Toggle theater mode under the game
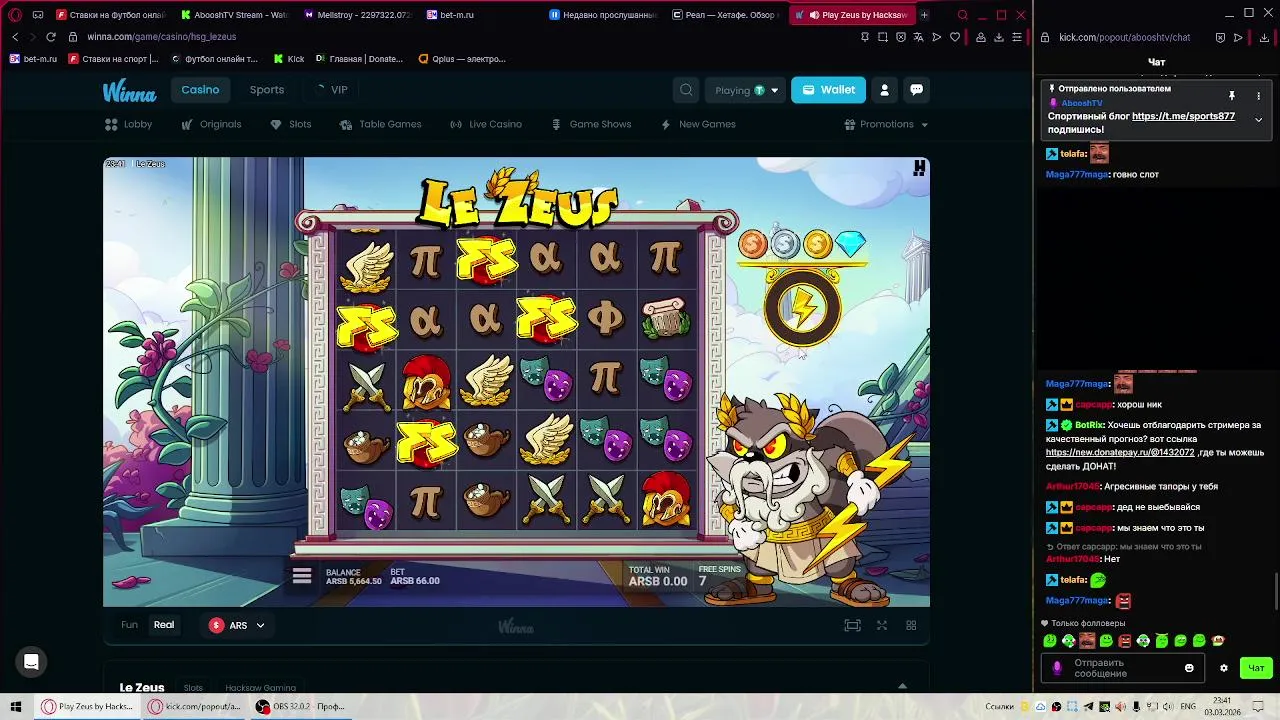1280x720 pixels. [x=852, y=625]
